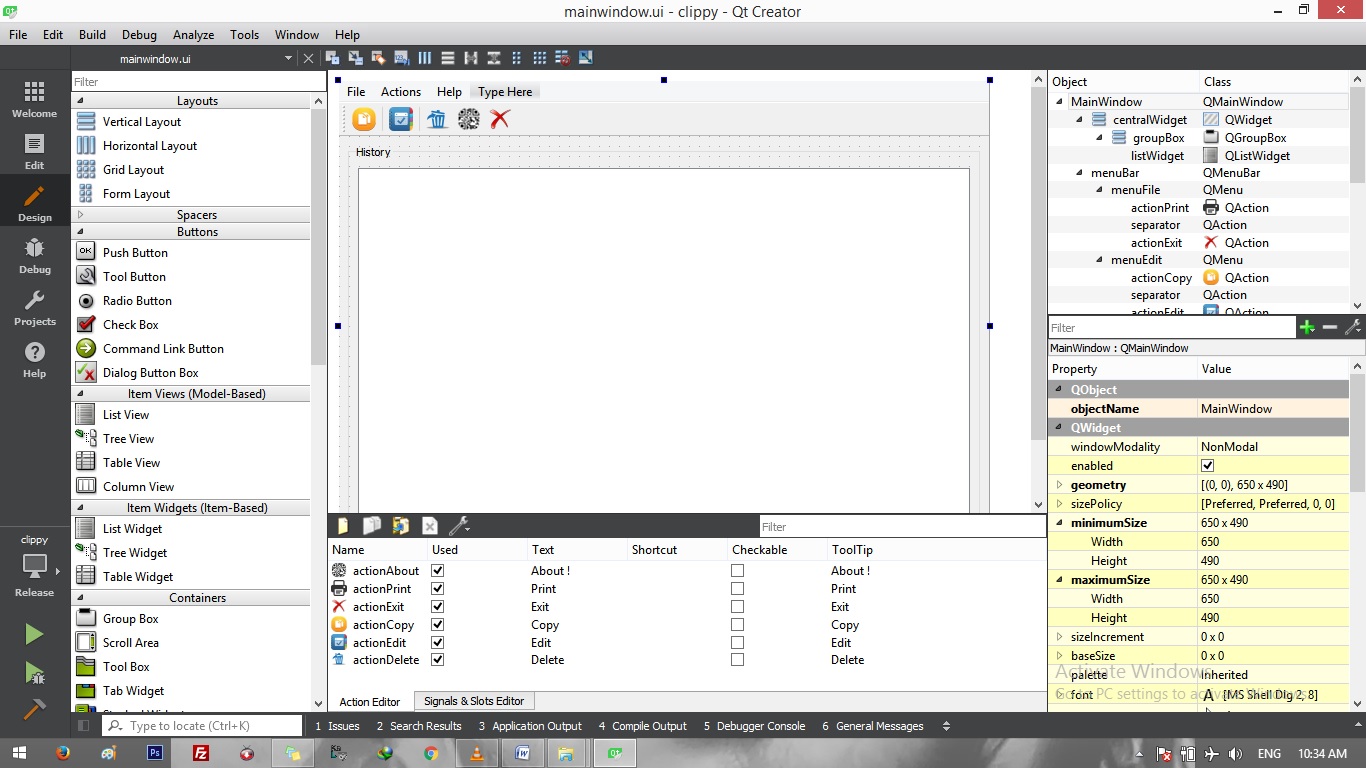
Task: Expand the geometry property
Action: point(1060,484)
